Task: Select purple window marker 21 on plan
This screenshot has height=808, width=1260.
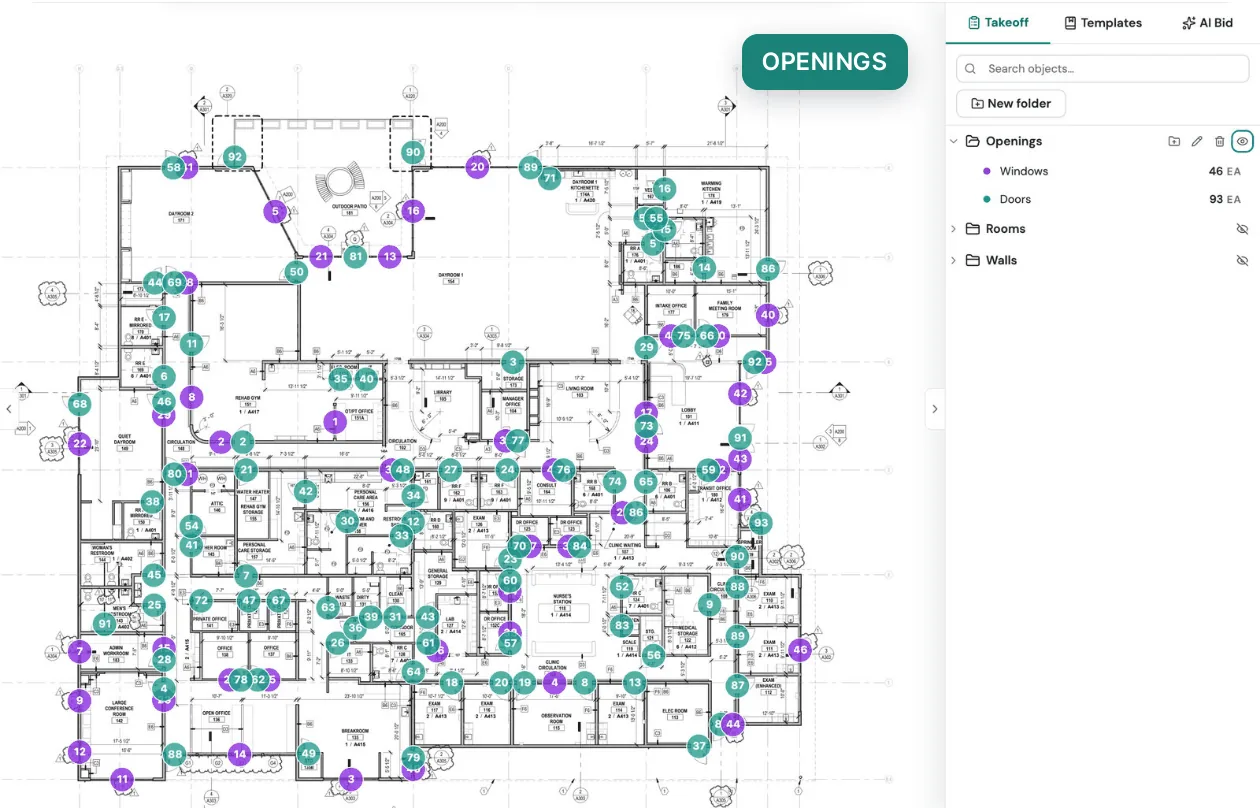Action: (321, 257)
